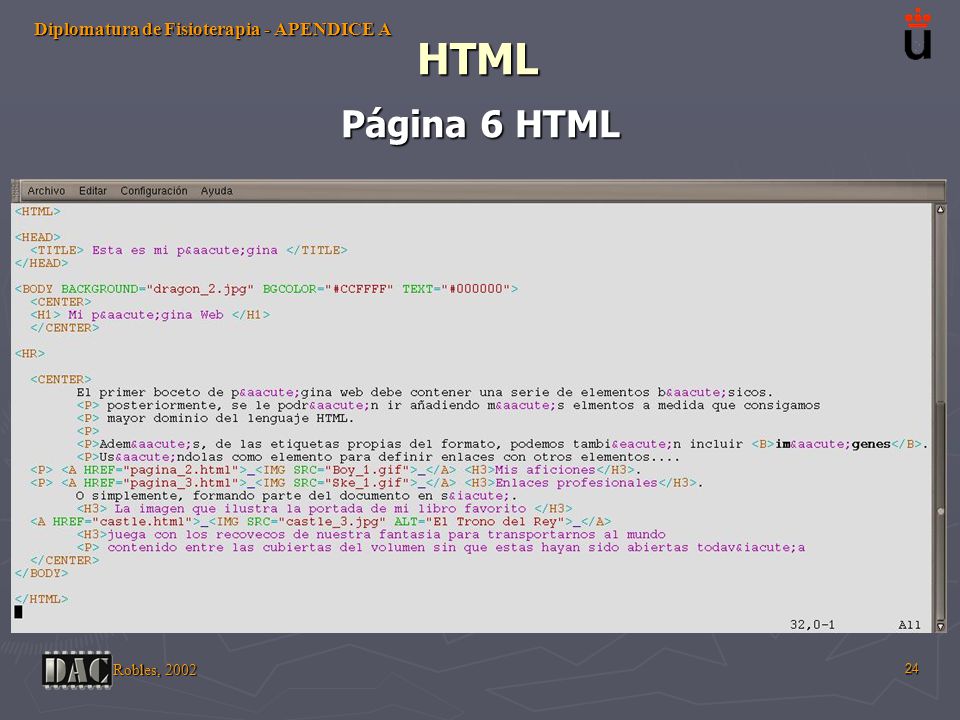960x720 pixels.
Task: Open the Ayuda menu
Action: [x=217, y=191]
